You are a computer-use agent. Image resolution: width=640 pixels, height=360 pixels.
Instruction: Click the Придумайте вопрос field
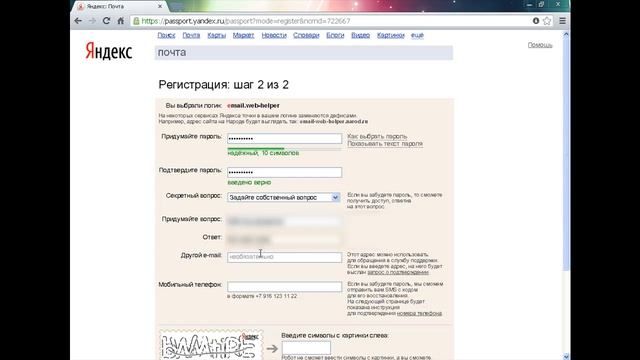[284, 221]
